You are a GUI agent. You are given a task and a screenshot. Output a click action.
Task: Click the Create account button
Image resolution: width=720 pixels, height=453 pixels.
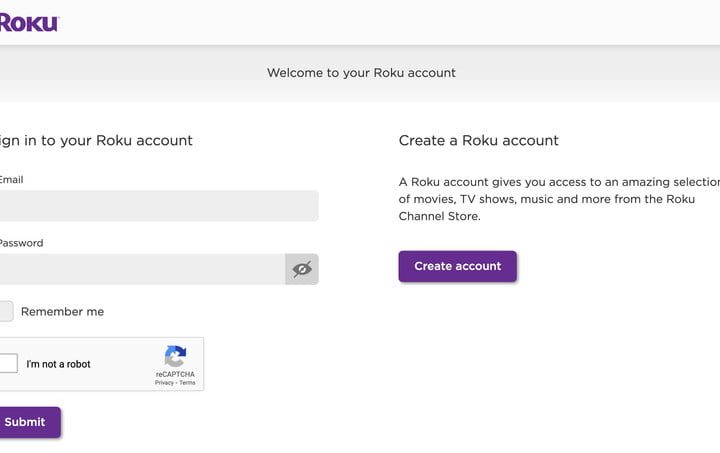coord(457,266)
